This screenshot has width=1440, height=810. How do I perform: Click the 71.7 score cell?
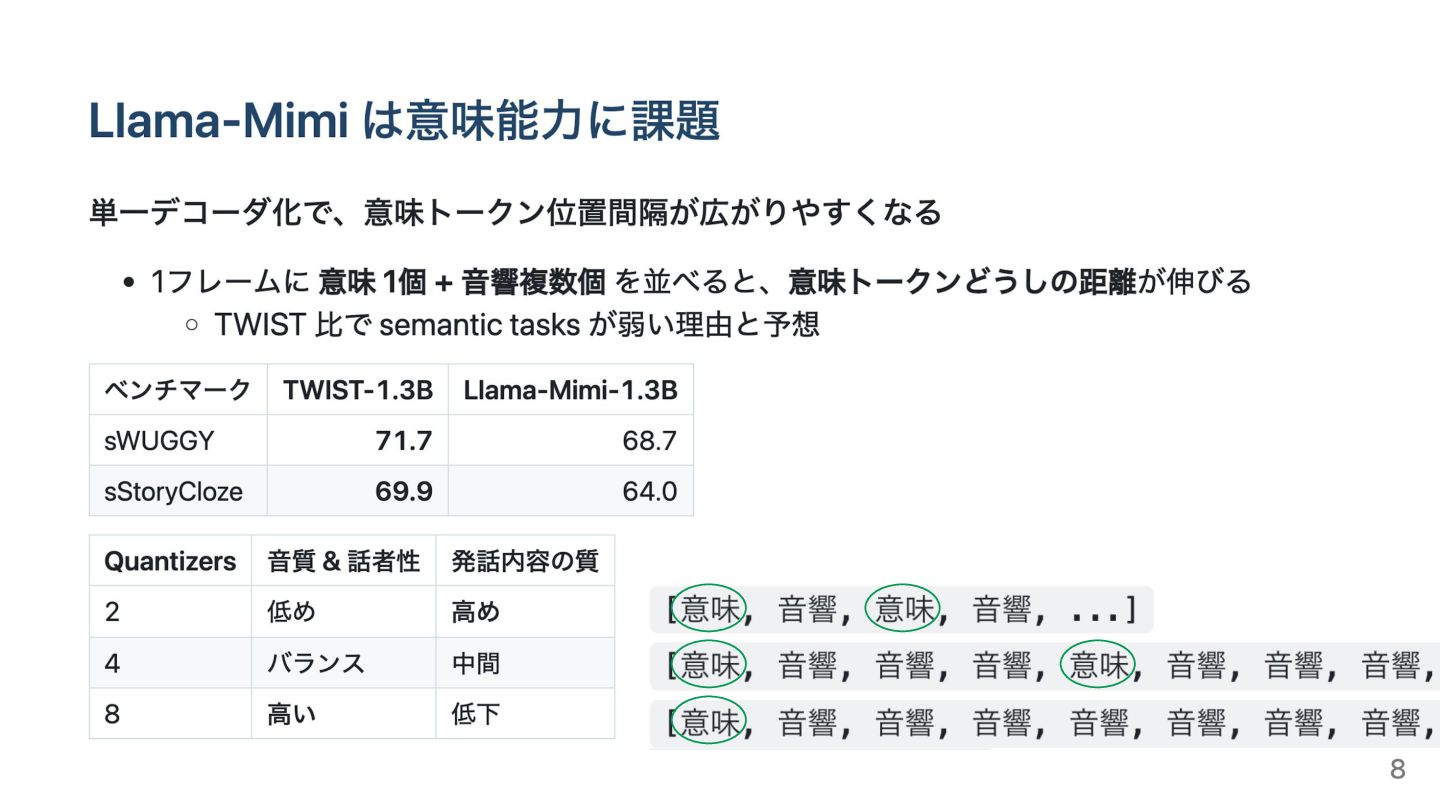tap(357, 440)
